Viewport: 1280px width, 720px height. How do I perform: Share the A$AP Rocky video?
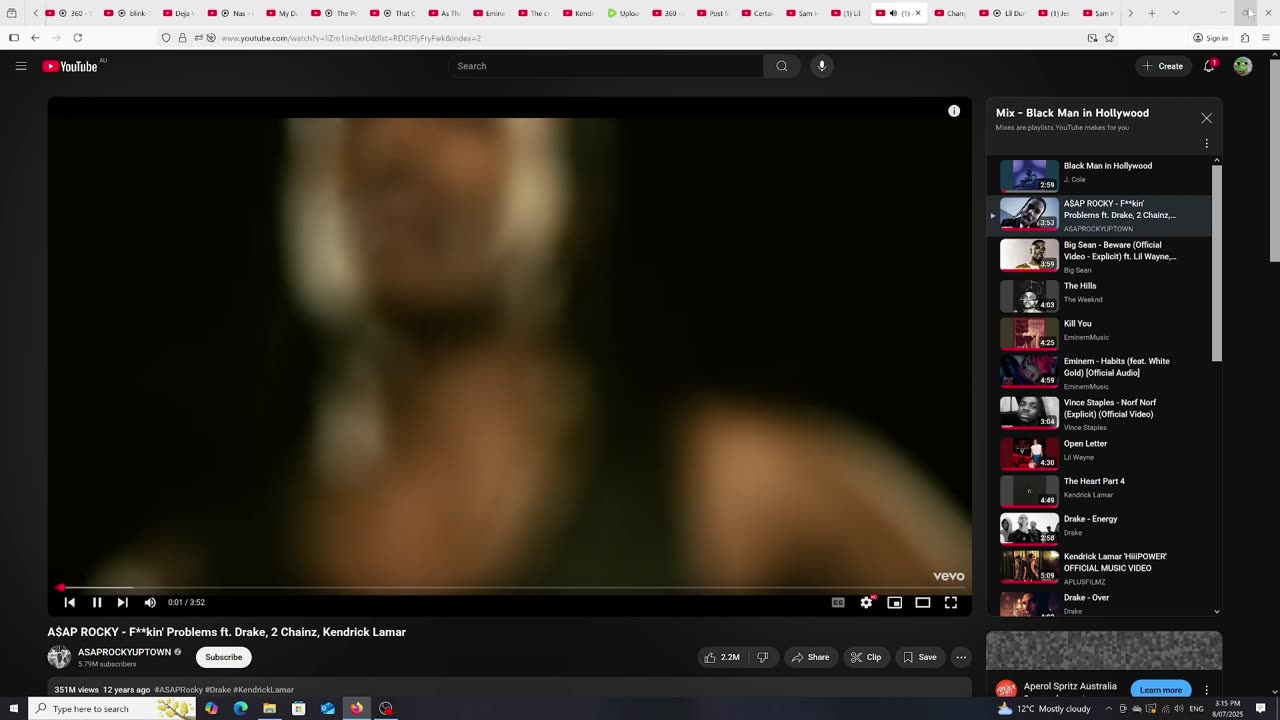click(810, 657)
